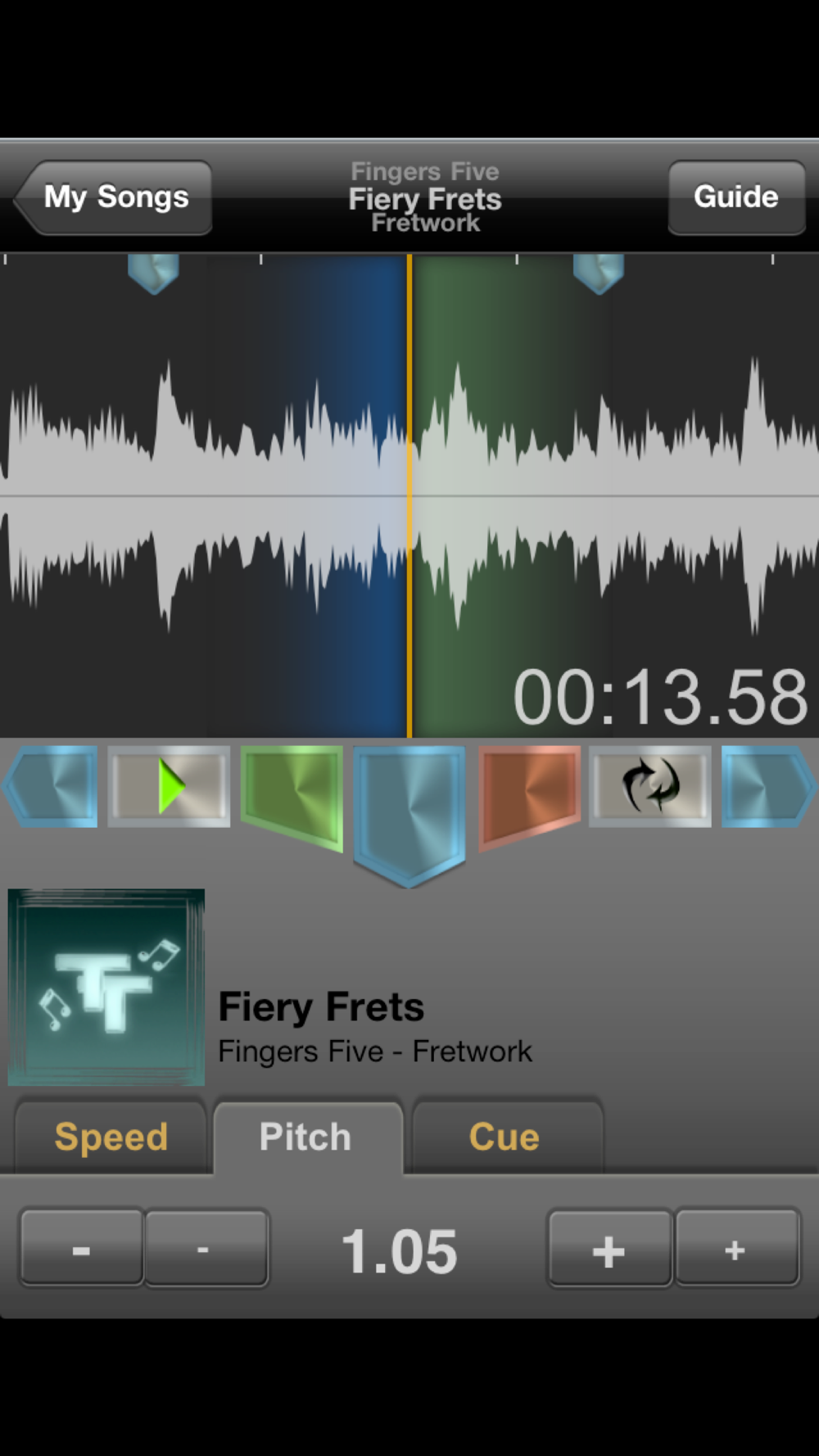Tap the left blue arrow button
Image resolution: width=819 pixels, height=1456 pixels.
[50, 786]
